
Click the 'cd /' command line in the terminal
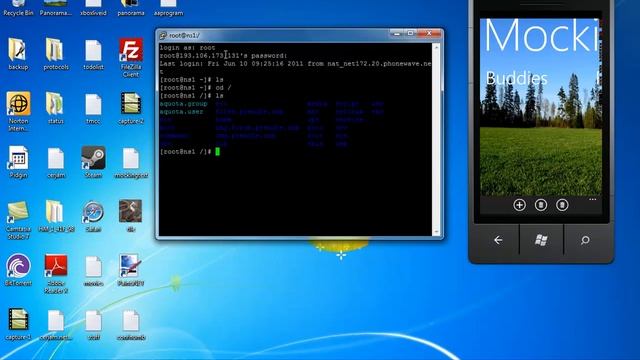(x=196, y=88)
